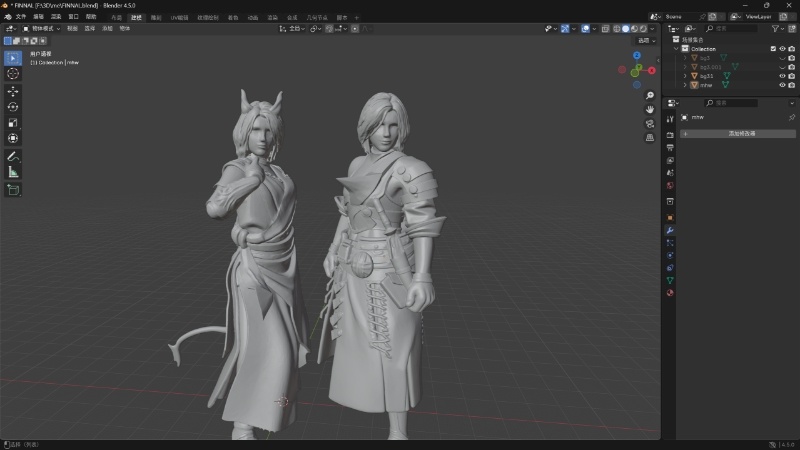Viewport: 800px width, 450px height.
Task: Disable bg31 in renders camera icon
Action: 791,76
